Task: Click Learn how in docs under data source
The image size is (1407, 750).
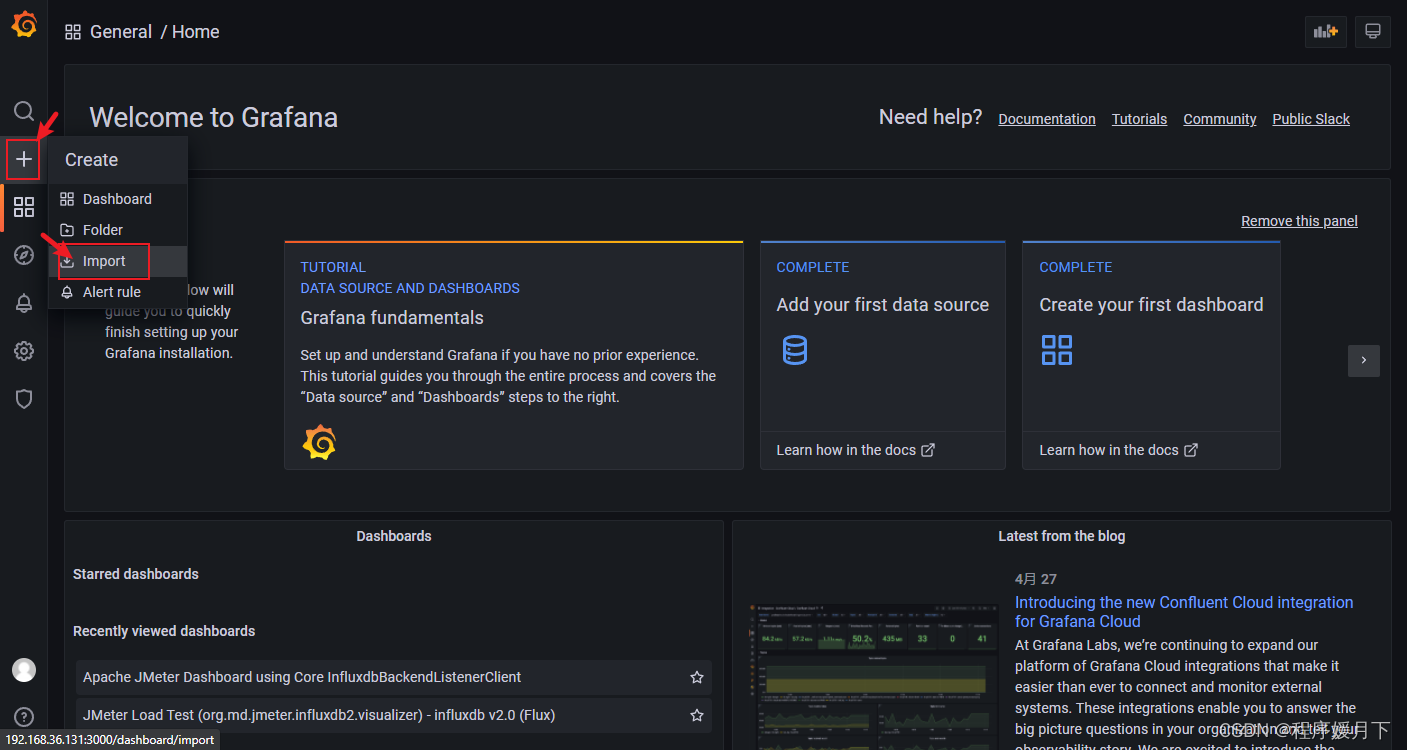Action: coord(856,450)
